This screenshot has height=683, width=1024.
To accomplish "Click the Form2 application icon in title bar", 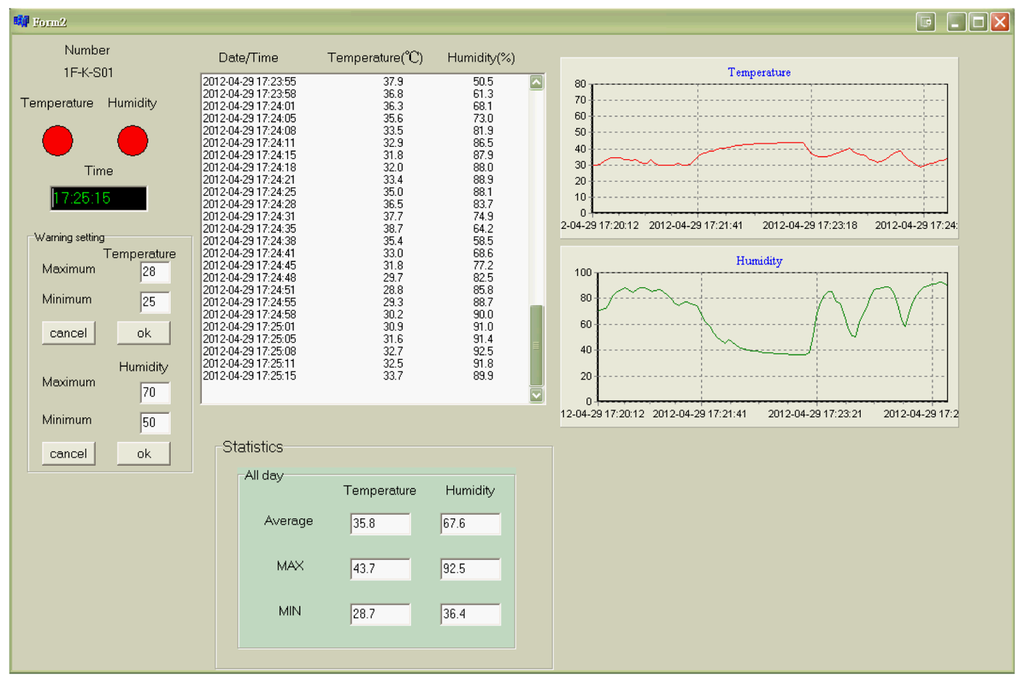I will [x=21, y=22].
